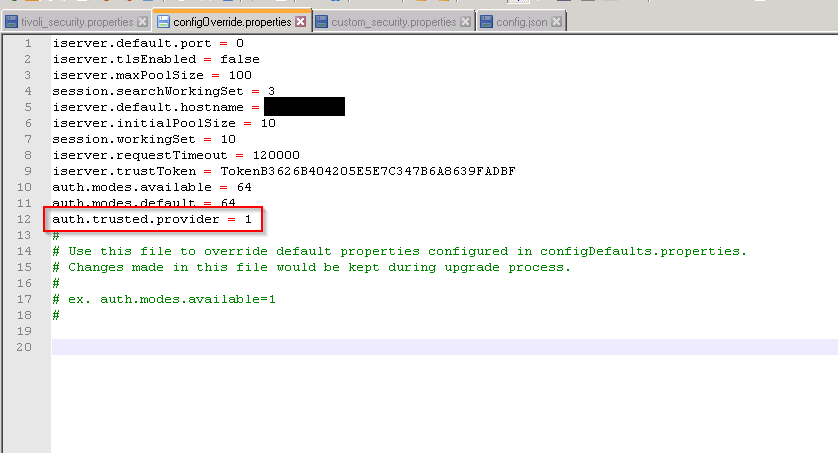Place cursor in 'iserver.maxPoolSize = 100'
Image resolution: width=838 pixels, height=453 pixels.
152,75
